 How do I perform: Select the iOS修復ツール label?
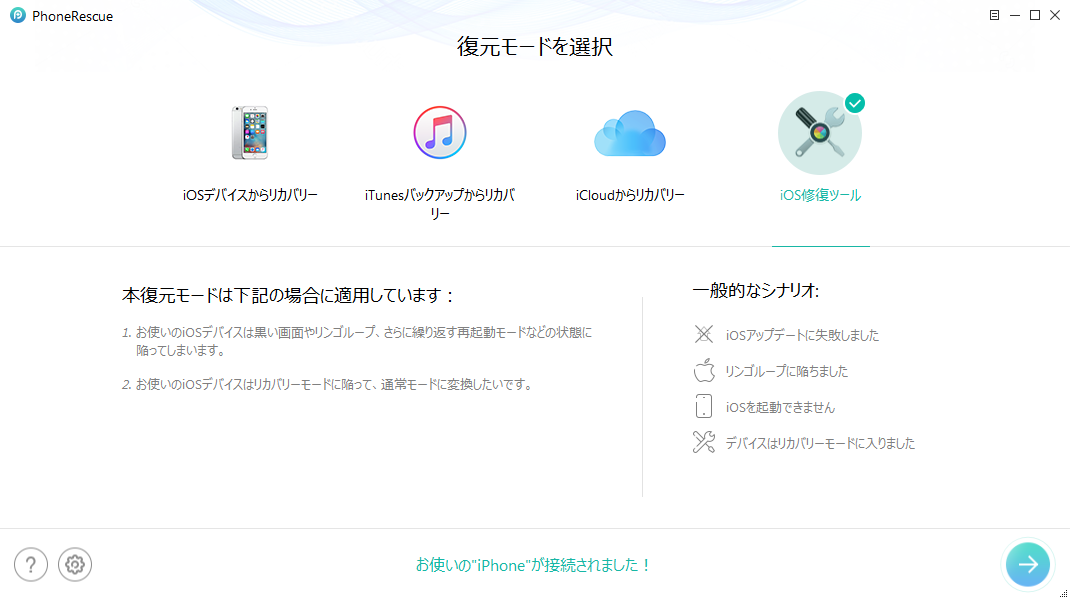(820, 195)
